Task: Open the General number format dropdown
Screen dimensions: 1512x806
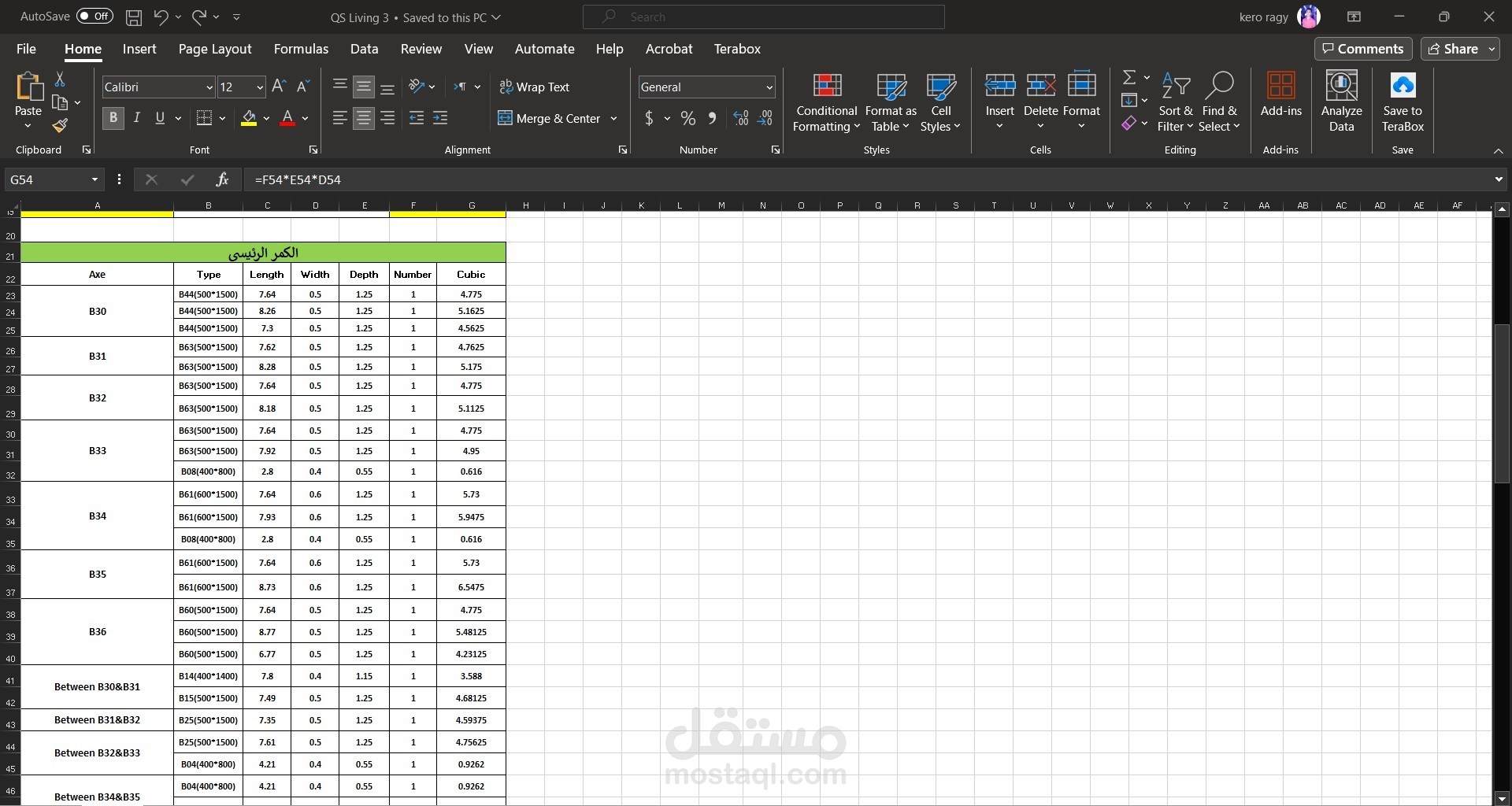Action: coord(769,87)
